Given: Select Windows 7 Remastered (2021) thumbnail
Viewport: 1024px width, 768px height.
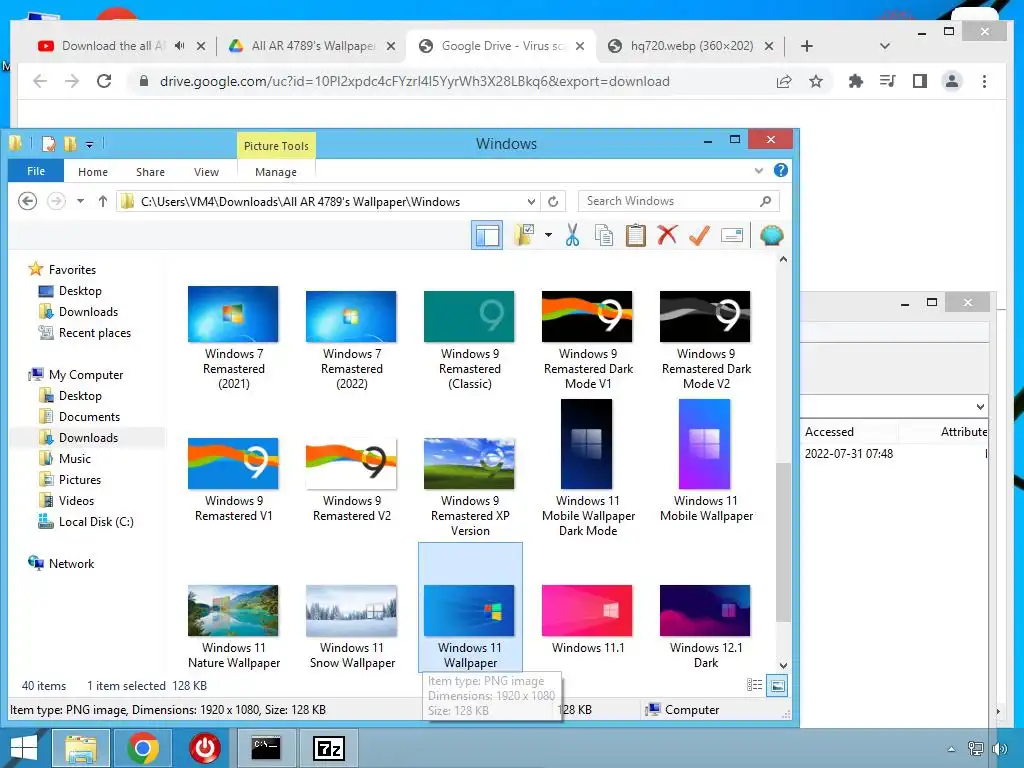Looking at the screenshot, I should (233, 314).
